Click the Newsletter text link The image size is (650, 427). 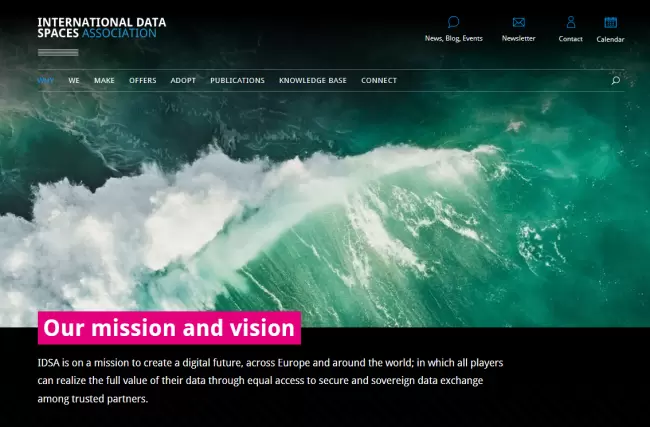pyautogui.click(x=518, y=39)
